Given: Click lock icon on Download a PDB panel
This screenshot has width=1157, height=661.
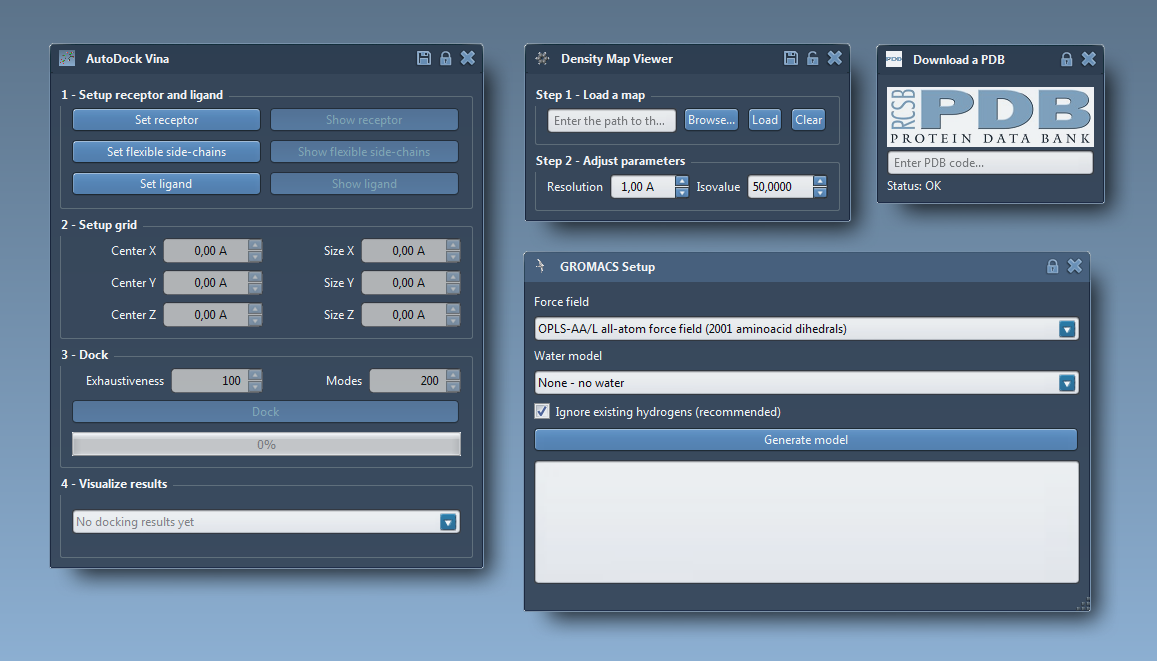Looking at the screenshot, I should (x=1067, y=59).
